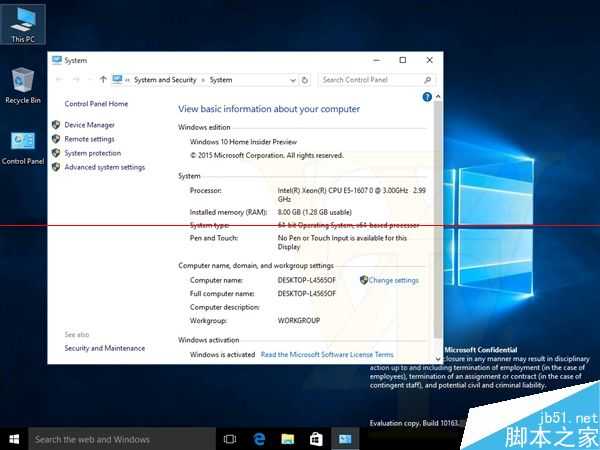600x450 pixels.
Task: Open Remote settings link
Action: pyautogui.click(x=89, y=139)
